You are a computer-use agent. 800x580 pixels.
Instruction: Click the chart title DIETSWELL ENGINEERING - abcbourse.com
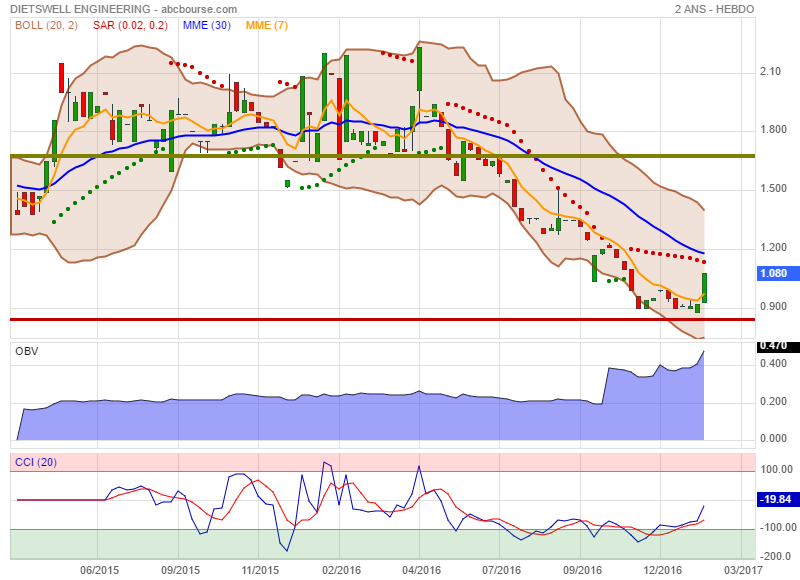pos(123,9)
